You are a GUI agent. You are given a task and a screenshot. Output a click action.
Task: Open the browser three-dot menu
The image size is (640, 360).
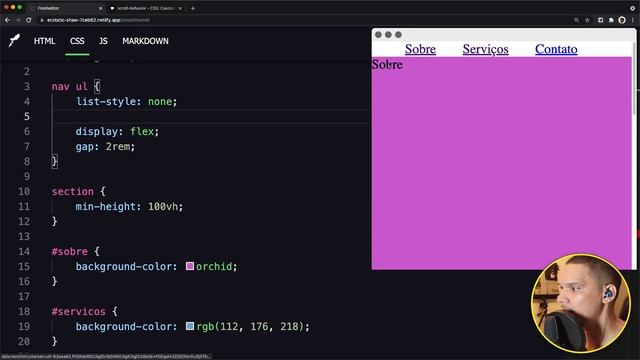633,20
